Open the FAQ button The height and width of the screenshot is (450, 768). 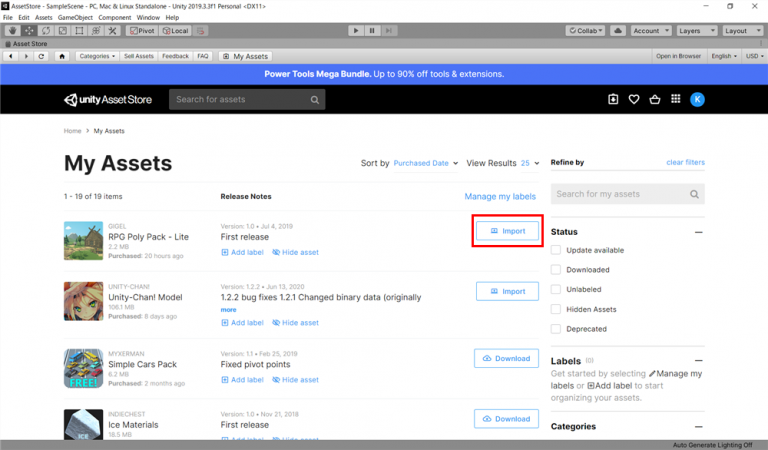point(203,56)
